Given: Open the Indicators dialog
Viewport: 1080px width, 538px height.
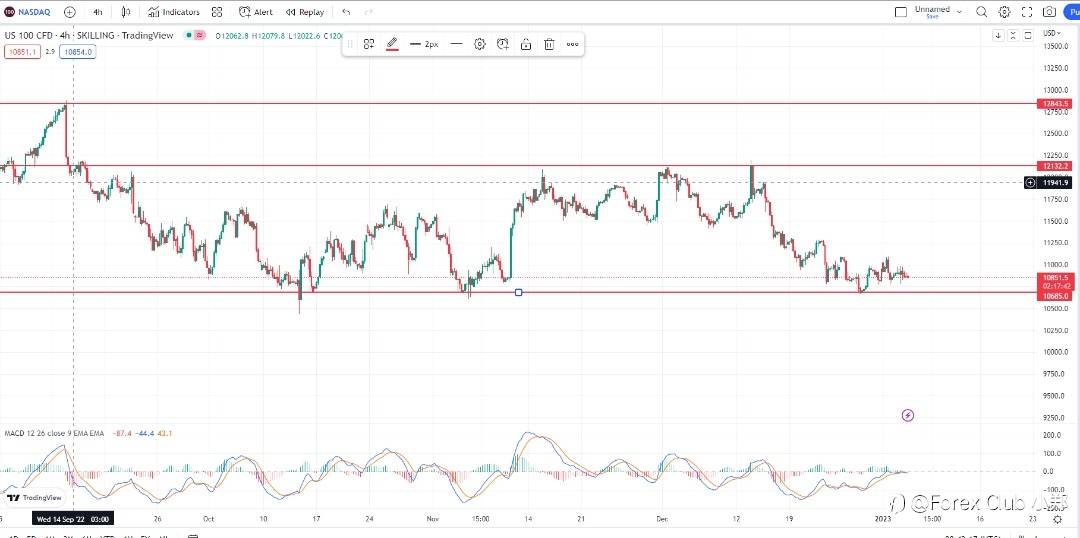Looking at the screenshot, I should point(174,12).
